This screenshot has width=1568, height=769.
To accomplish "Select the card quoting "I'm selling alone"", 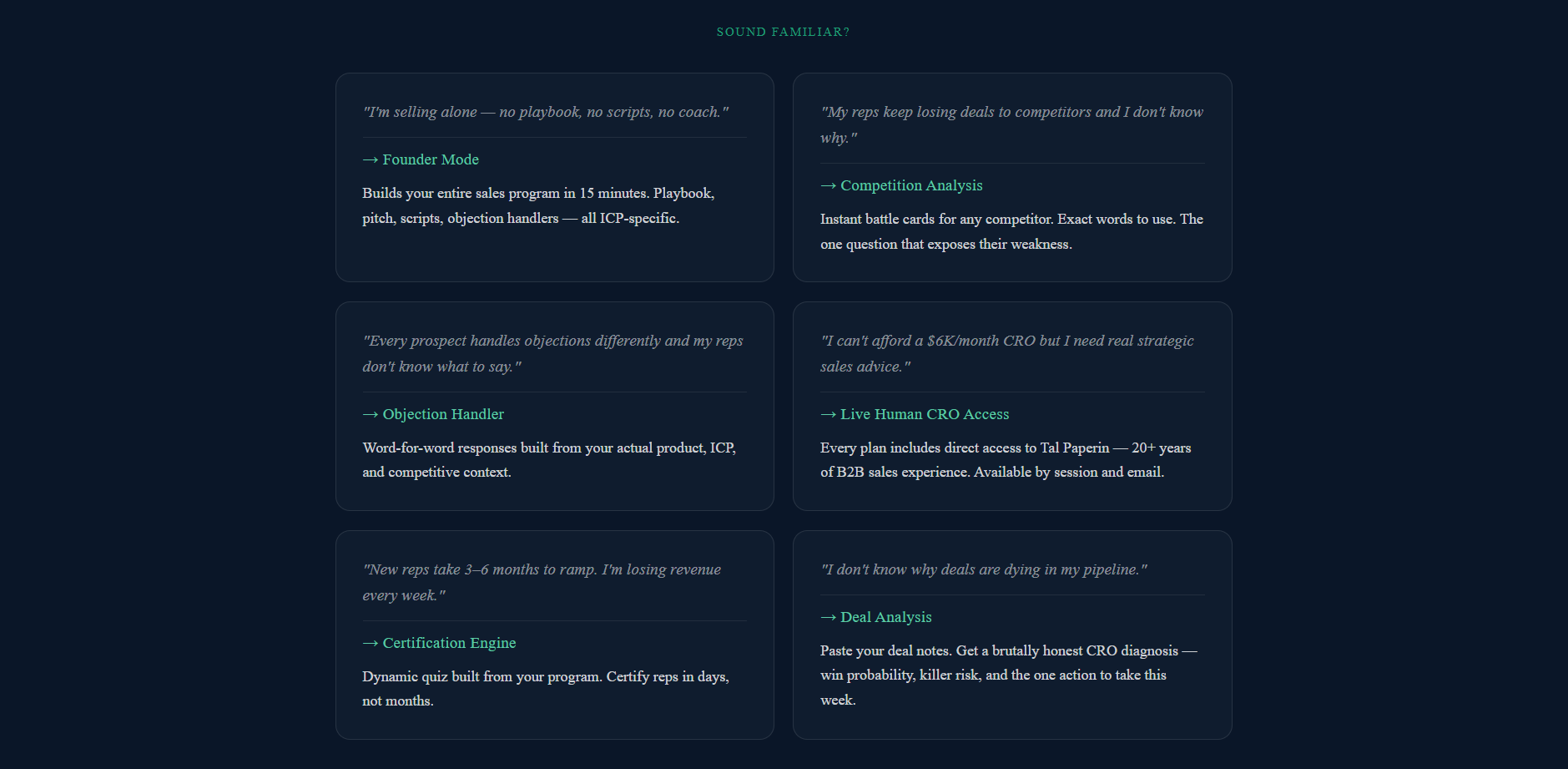I will [554, 177].
